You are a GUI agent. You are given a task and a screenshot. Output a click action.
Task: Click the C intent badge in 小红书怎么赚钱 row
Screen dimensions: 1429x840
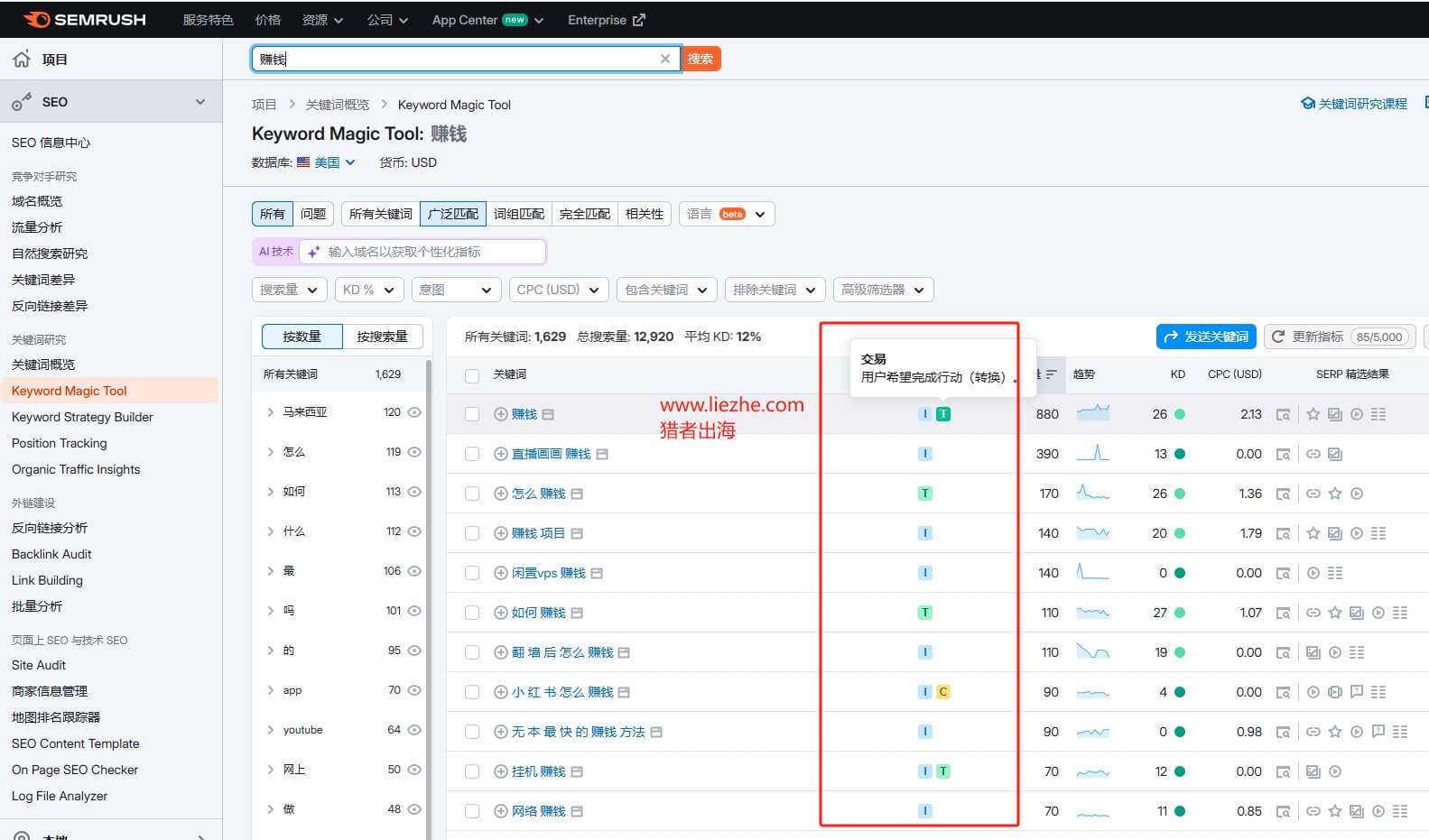tap(943, 692)
